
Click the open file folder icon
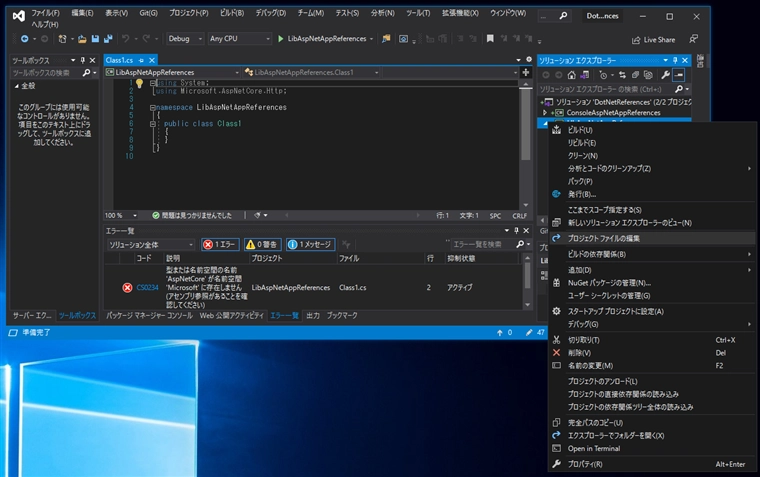coord(82,39)
